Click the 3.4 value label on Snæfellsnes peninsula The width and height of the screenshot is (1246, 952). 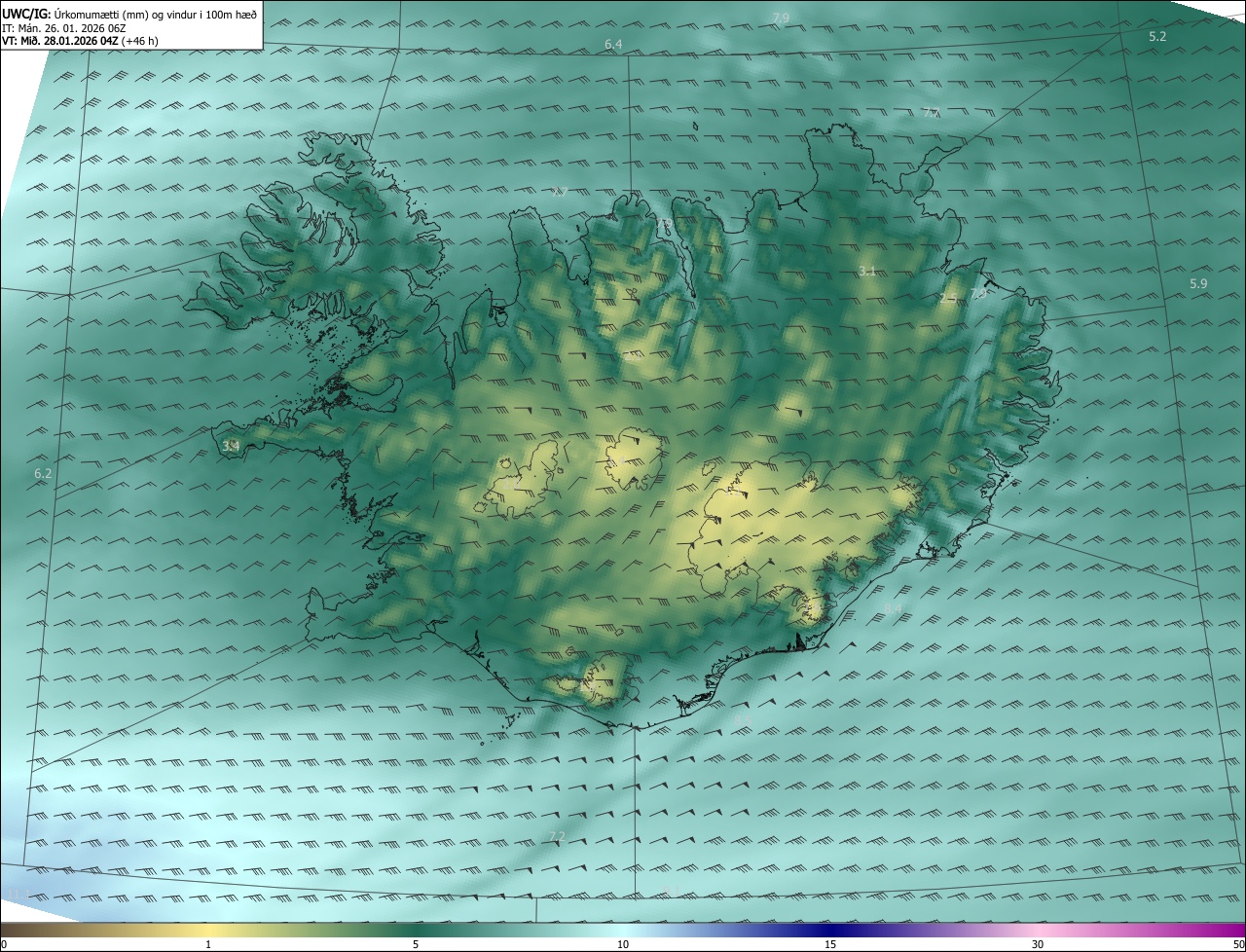(231, 446)
